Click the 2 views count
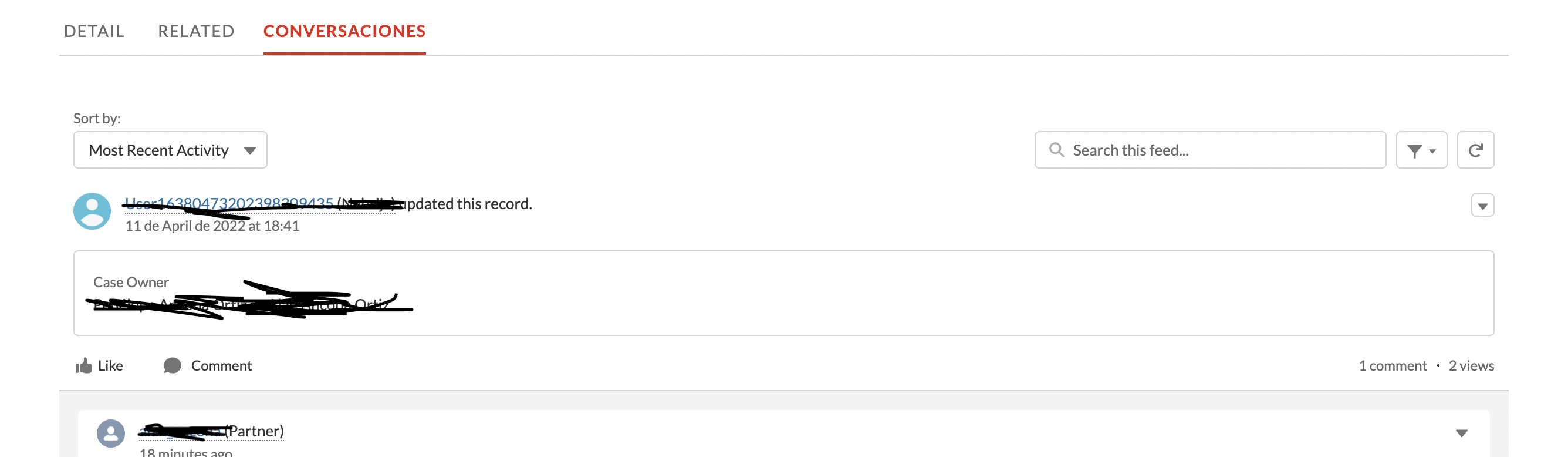Viewport: 1568px width, 457px height. [x=1471, y=365]
